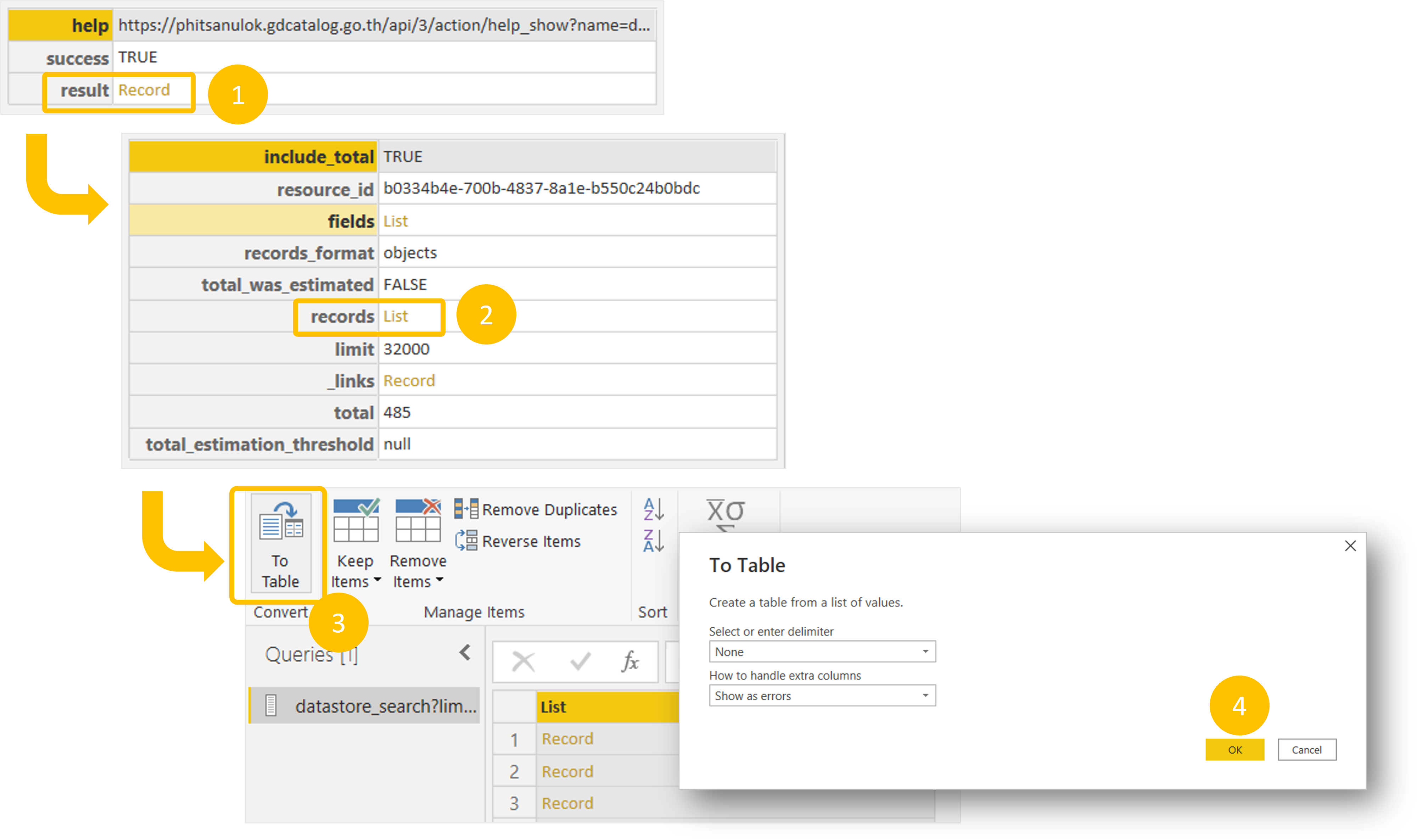Collapse the Queries pane with the chevron
This screenshot has height=840, width=1417.
[465, 652]
